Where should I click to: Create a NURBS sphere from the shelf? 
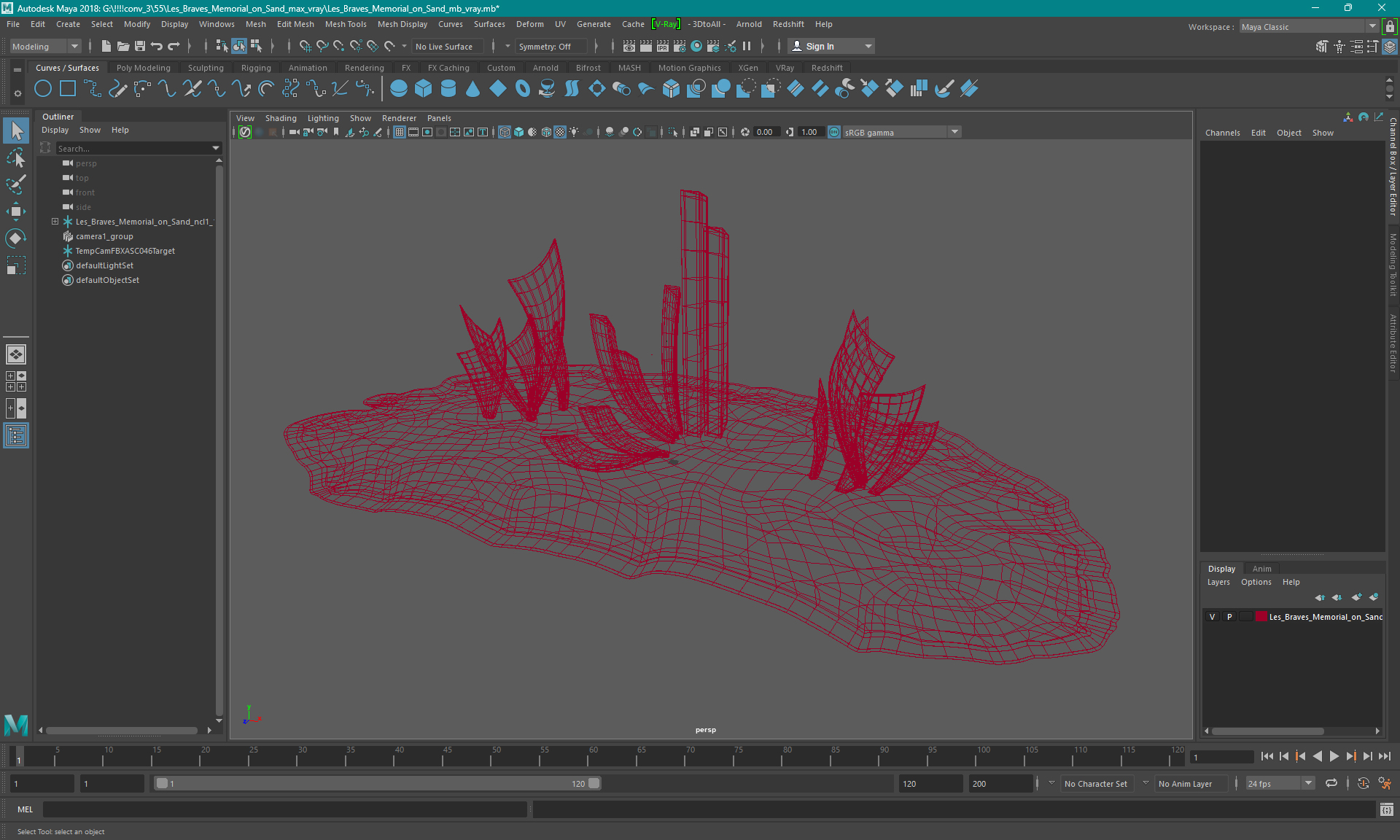click(399, 89)
